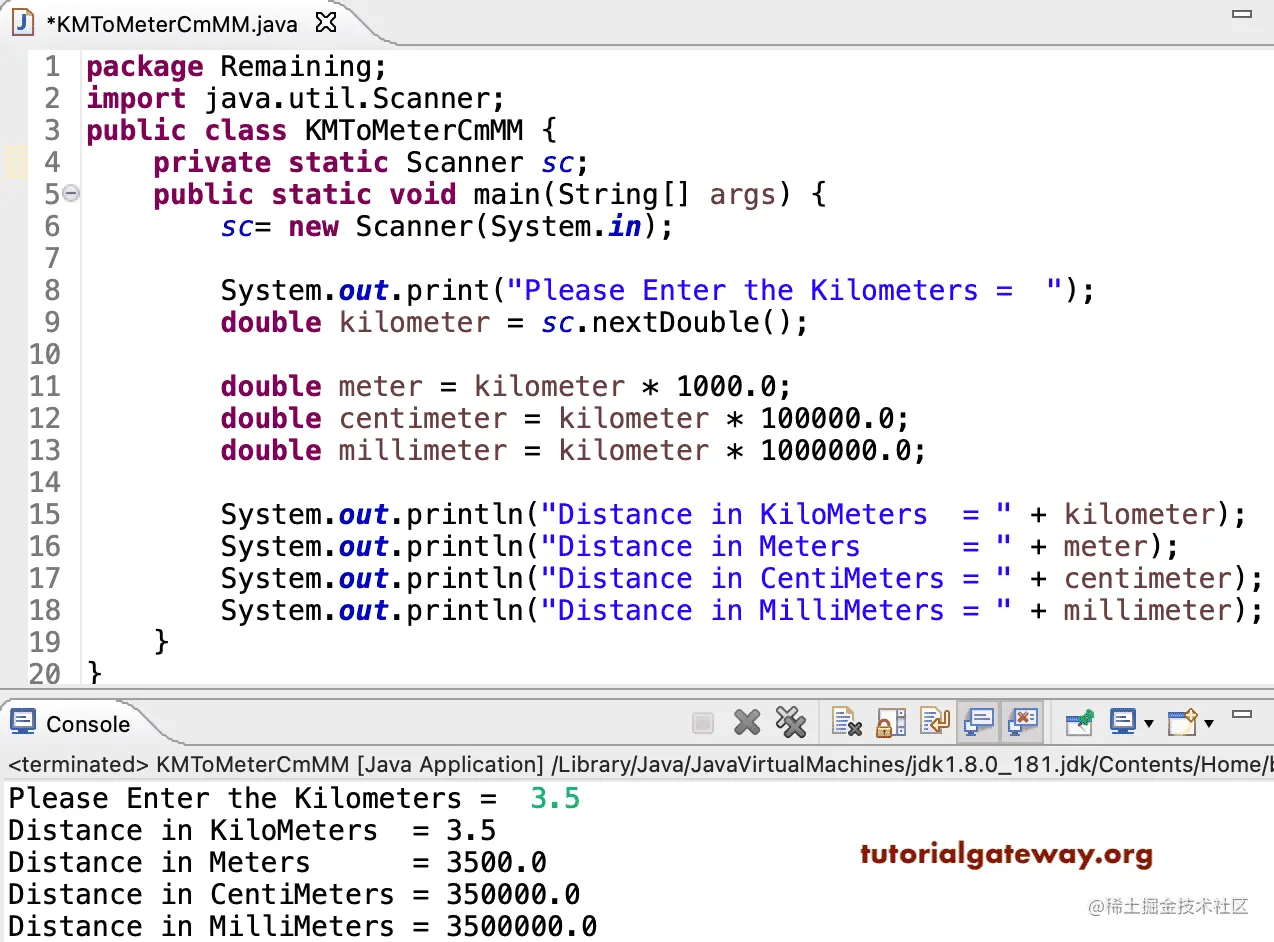Toggle console Scroll Lock
Screen dimensions: 1274x942
[890, 722]
